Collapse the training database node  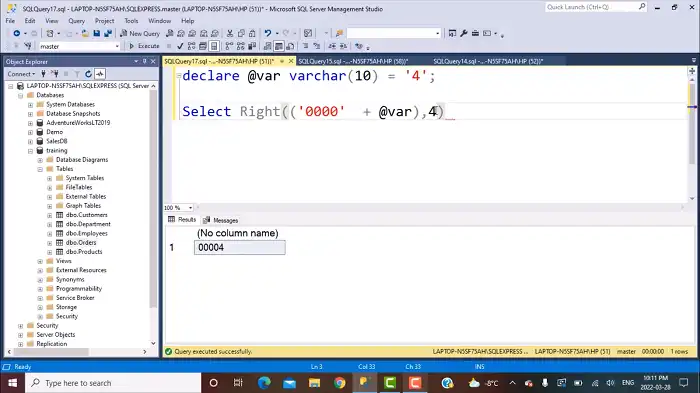coord(30,151)
